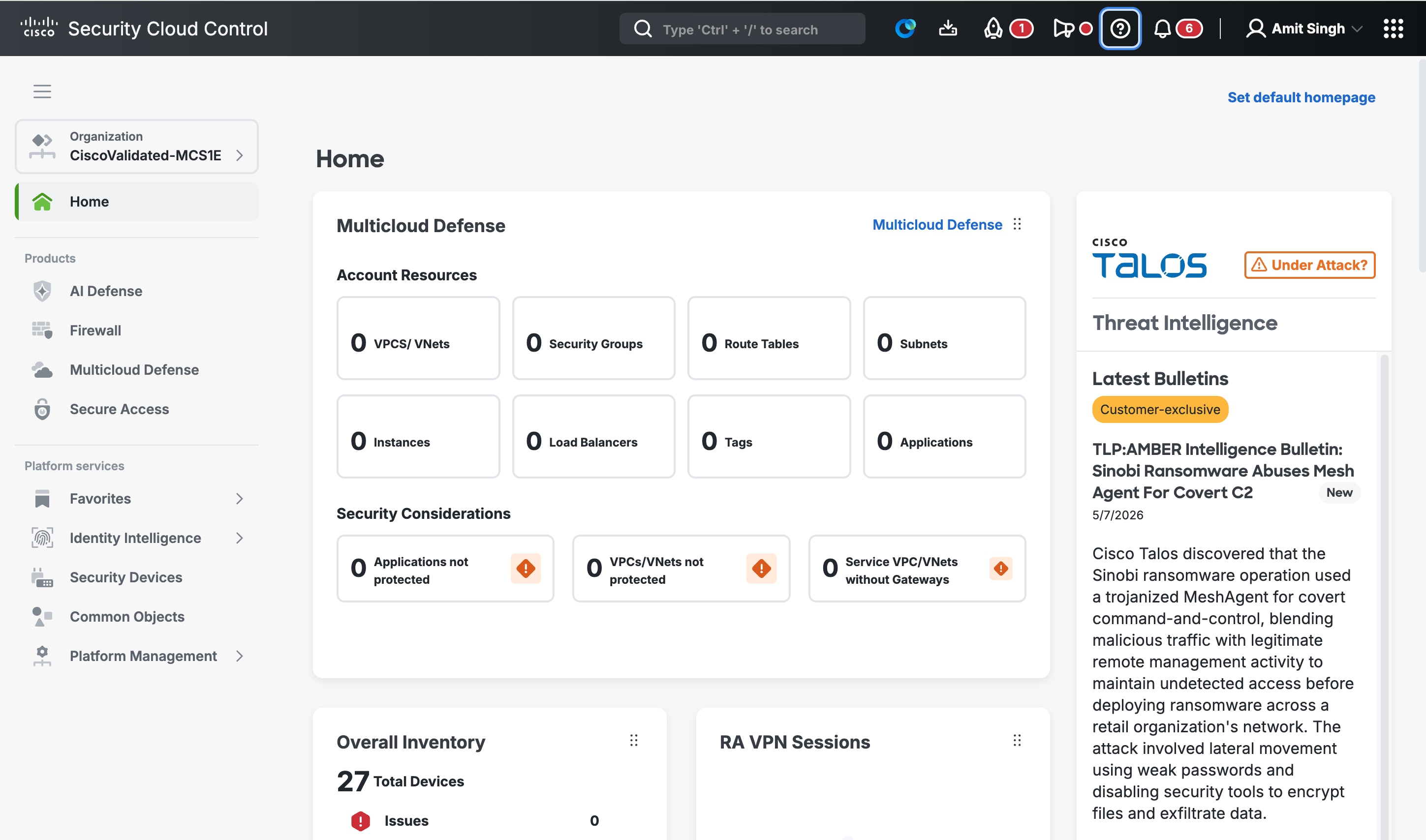
Task: Open the notifications bell icon
Action: coord(1162,29)
